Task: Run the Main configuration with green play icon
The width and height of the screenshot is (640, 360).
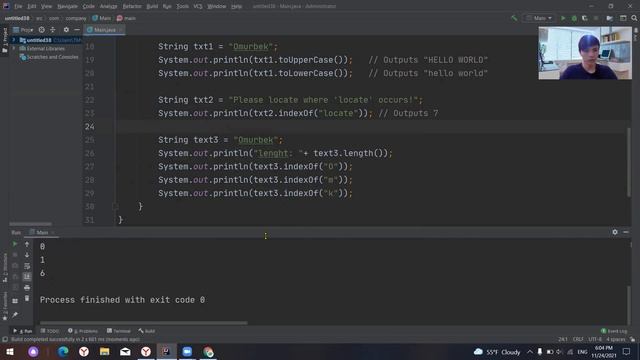Action: 563,18
